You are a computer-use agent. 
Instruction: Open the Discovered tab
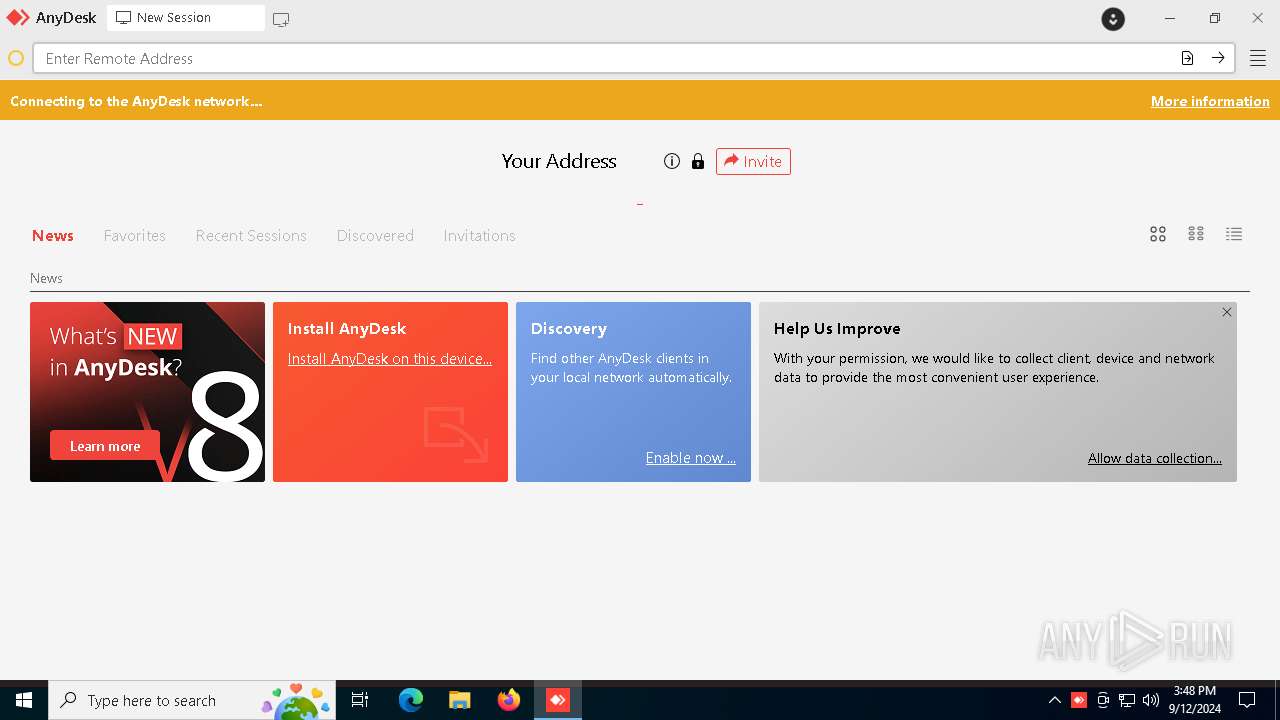click(375, 236)
